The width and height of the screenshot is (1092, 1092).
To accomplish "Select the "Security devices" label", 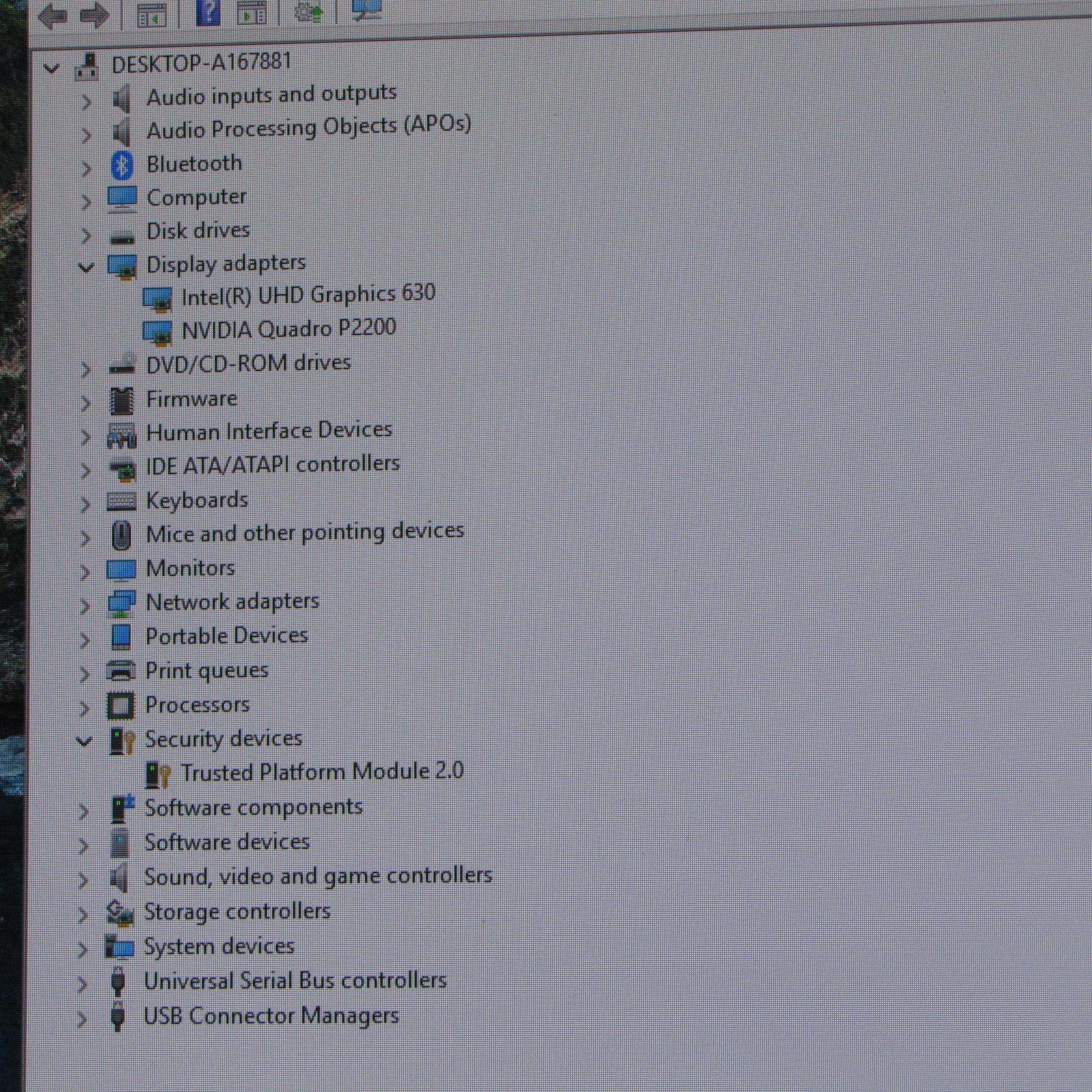I will click(x=224, y=738).
